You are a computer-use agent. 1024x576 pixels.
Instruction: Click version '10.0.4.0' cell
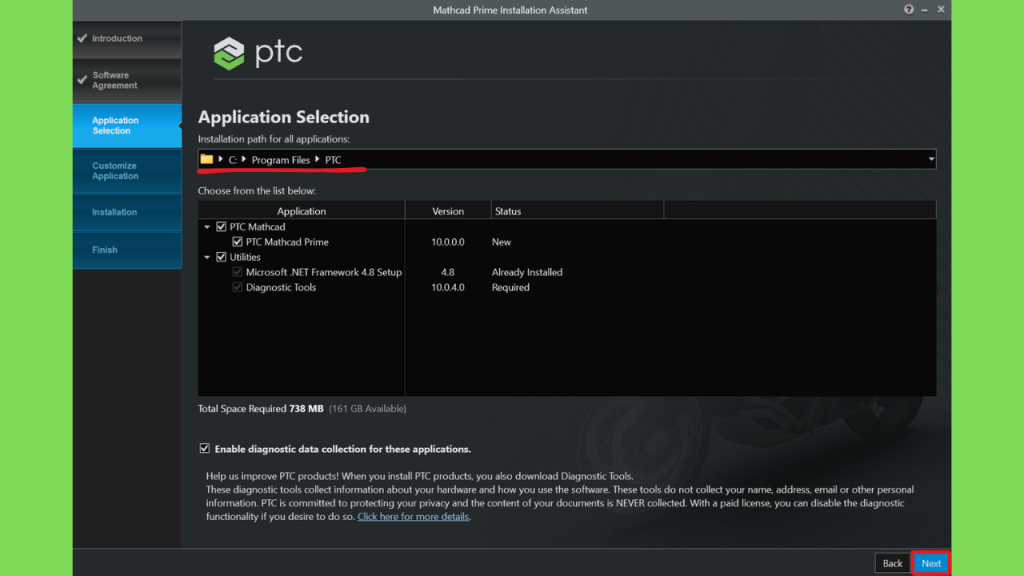pyautogui.click(x=448, y=287)
